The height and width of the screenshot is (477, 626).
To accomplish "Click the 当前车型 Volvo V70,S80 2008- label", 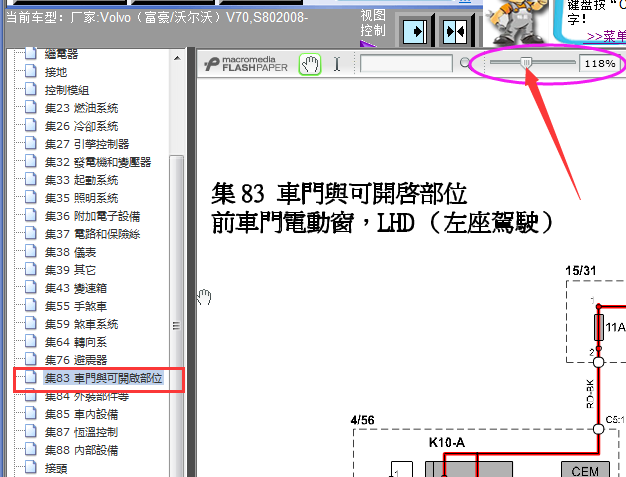I will (x=157, y=18).
